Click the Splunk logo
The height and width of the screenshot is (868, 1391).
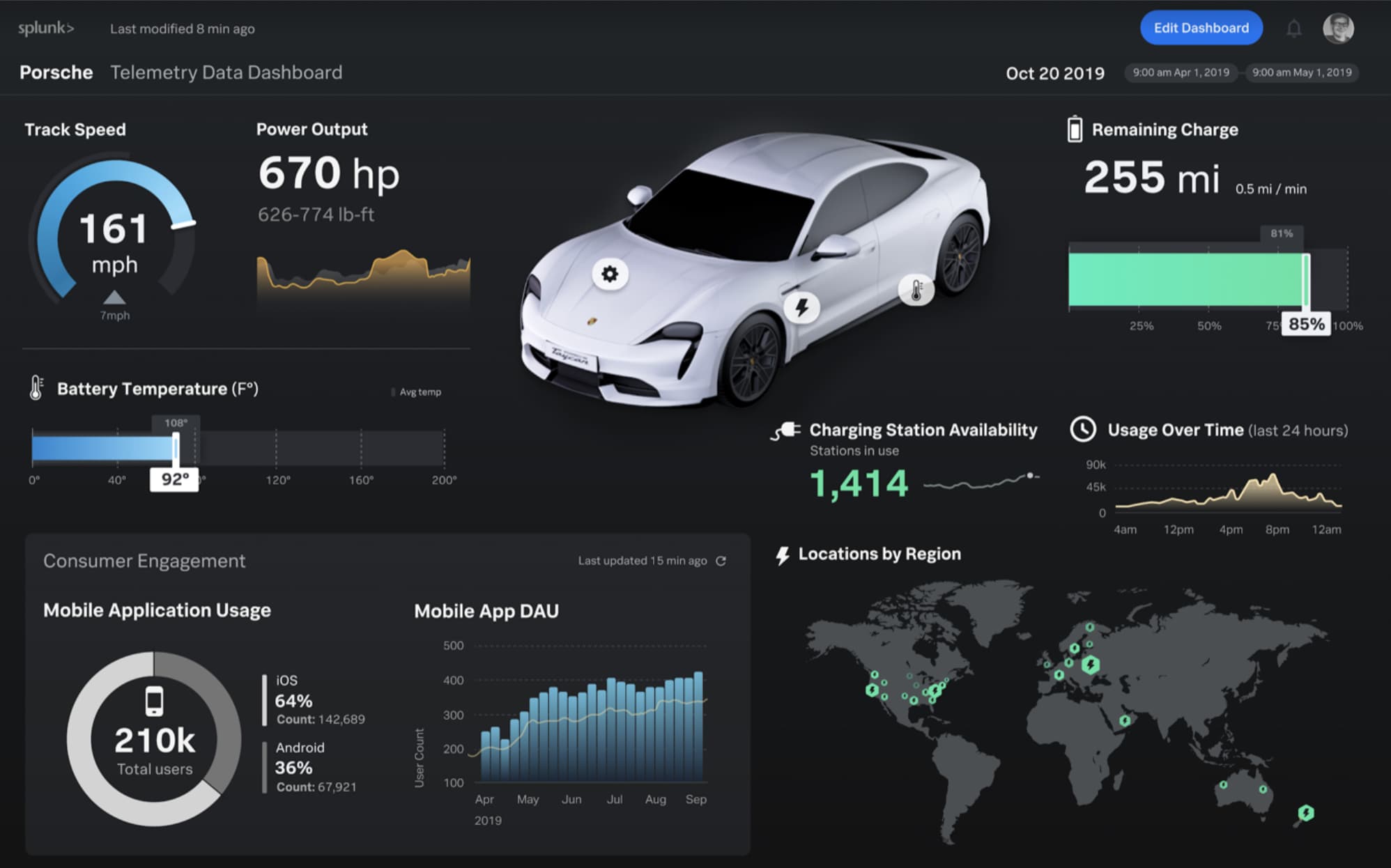tap(46, 29)
